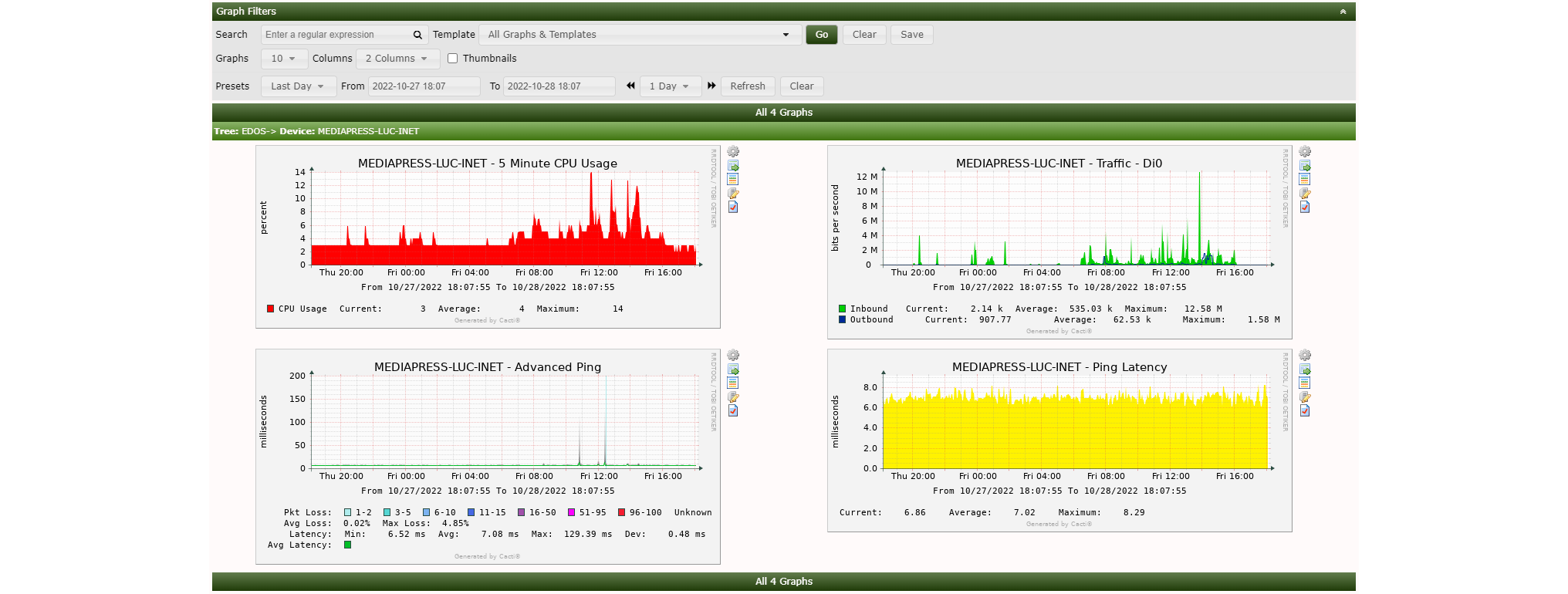1568x594 pixels.
Task: Click Clear button next to Refresh
Action: (802, 86)
